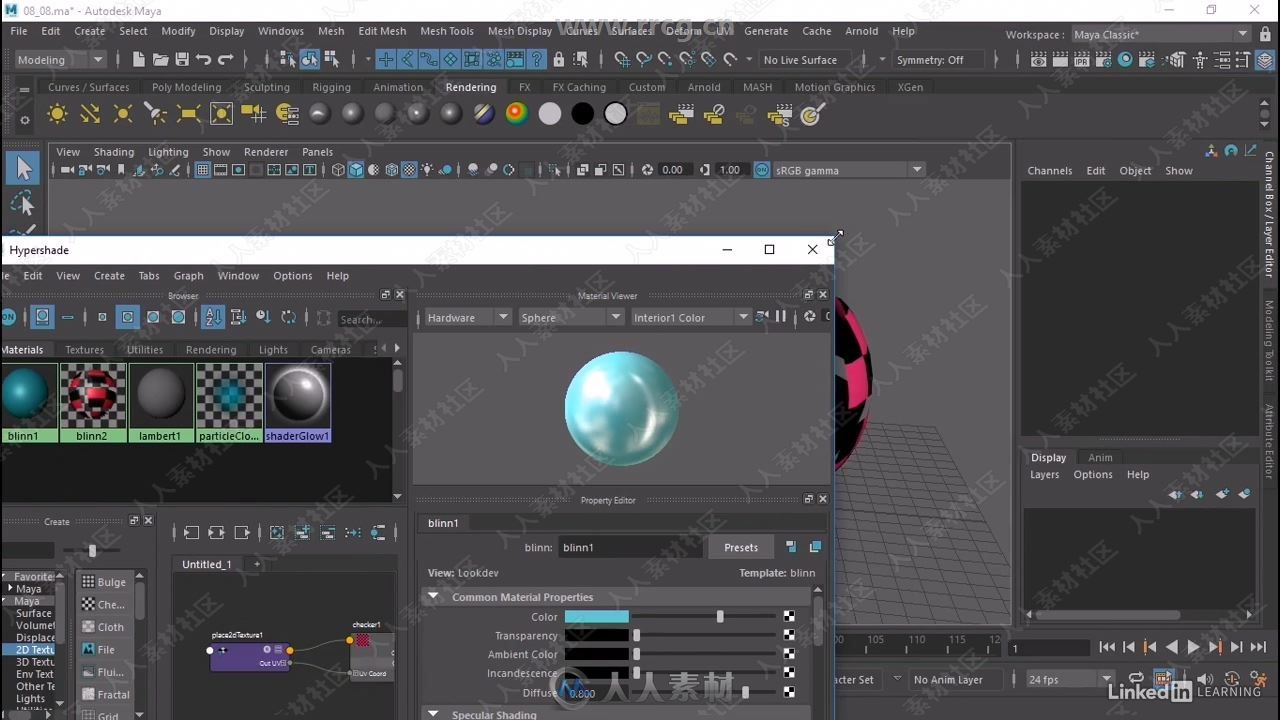Toggle the ON filter button in Browser
Viewport: 1280px width, 720px height.
pos(8,317)
